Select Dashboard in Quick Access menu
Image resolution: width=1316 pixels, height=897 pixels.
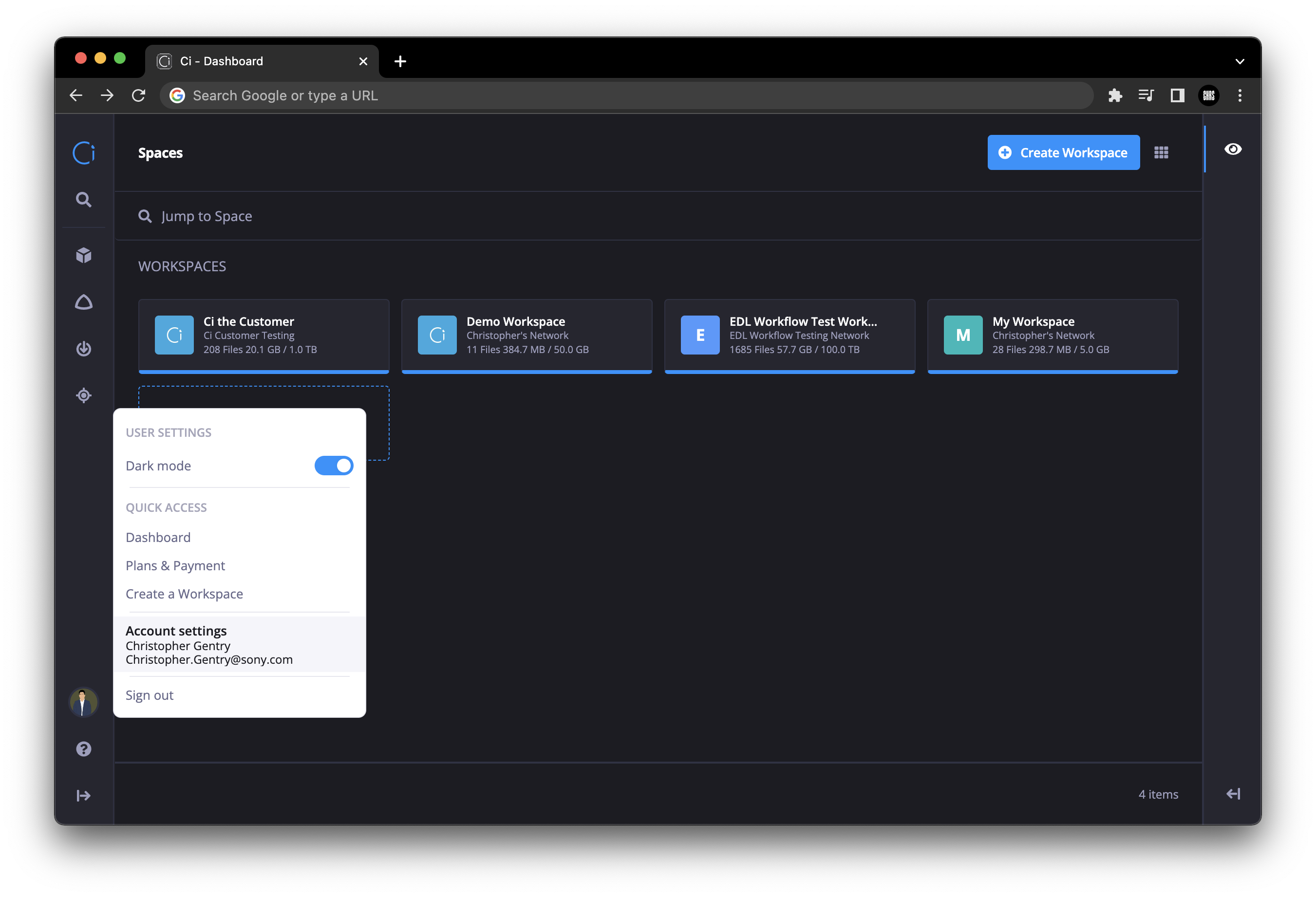coord(158,537)
